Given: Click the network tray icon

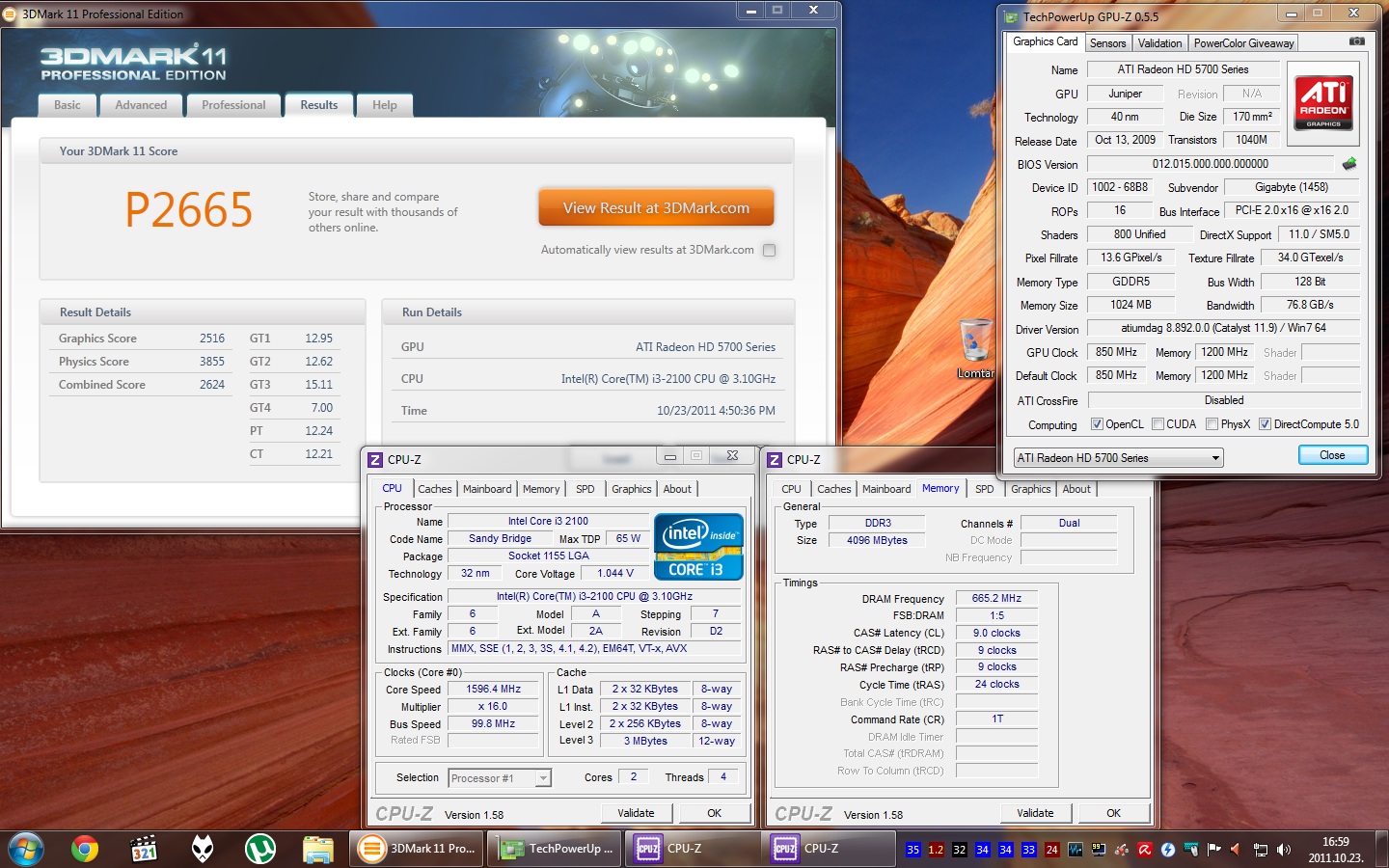Looking at the screenshot, I should pyautogui.click(x=1260, y=850).
